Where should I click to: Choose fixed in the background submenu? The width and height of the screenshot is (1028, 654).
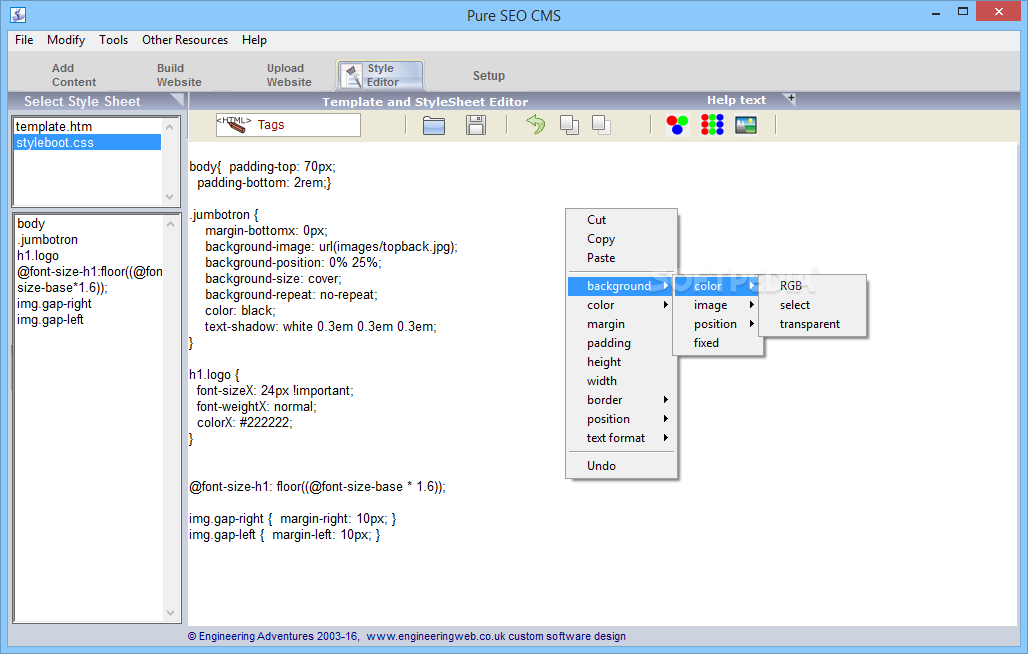click(718, 343)
